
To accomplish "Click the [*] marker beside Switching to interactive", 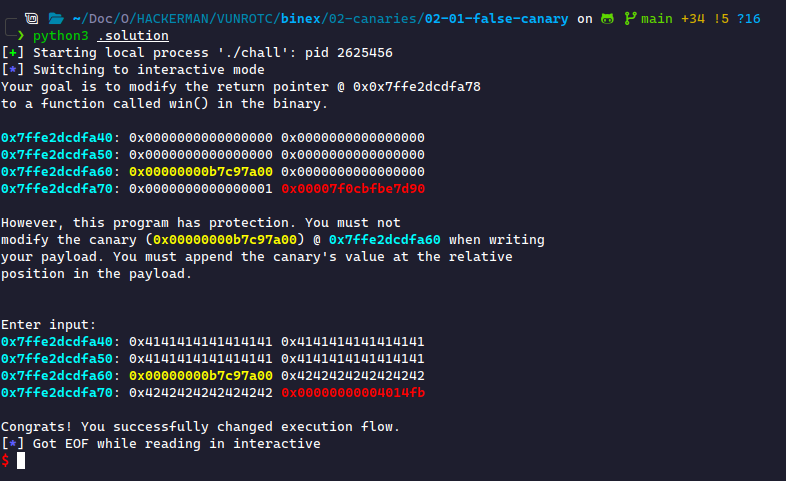I will [x=13, y=70].
